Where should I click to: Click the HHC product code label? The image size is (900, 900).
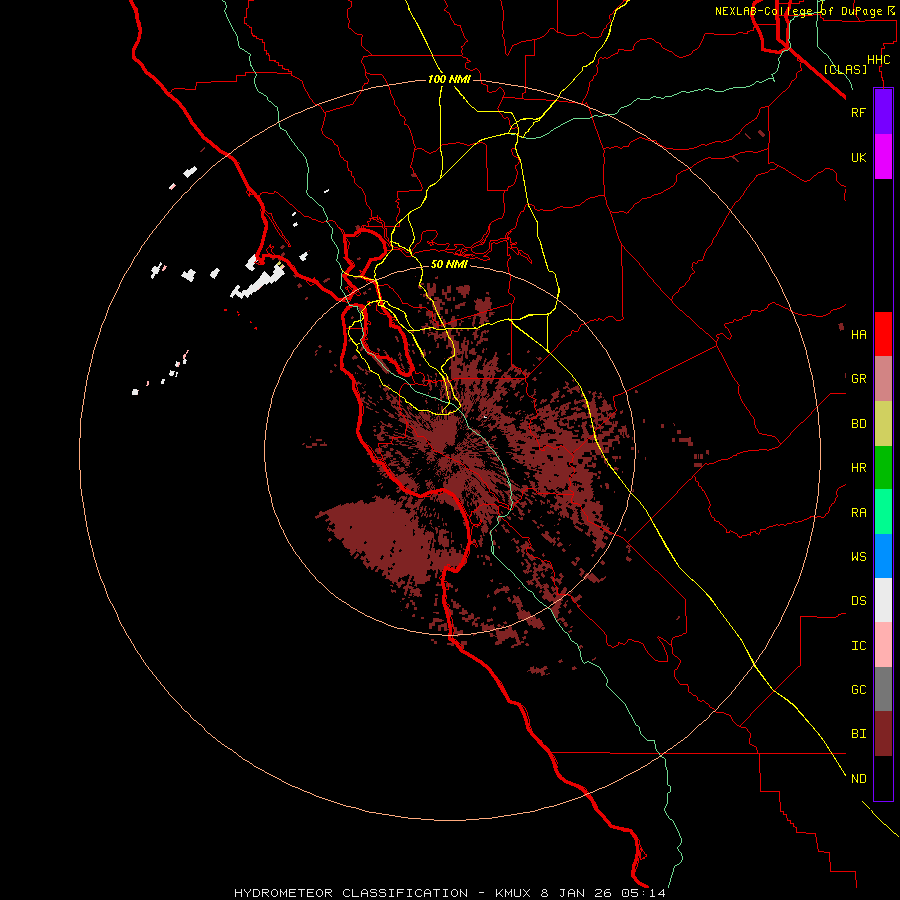coord(878,60)
